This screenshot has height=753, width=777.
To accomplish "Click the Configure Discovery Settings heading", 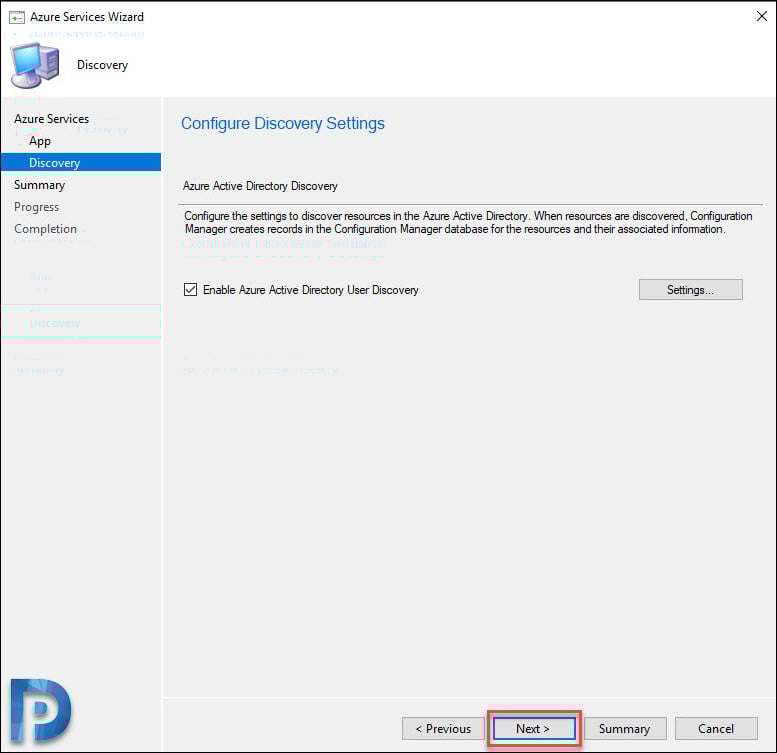I will click(x=282, y=123).
